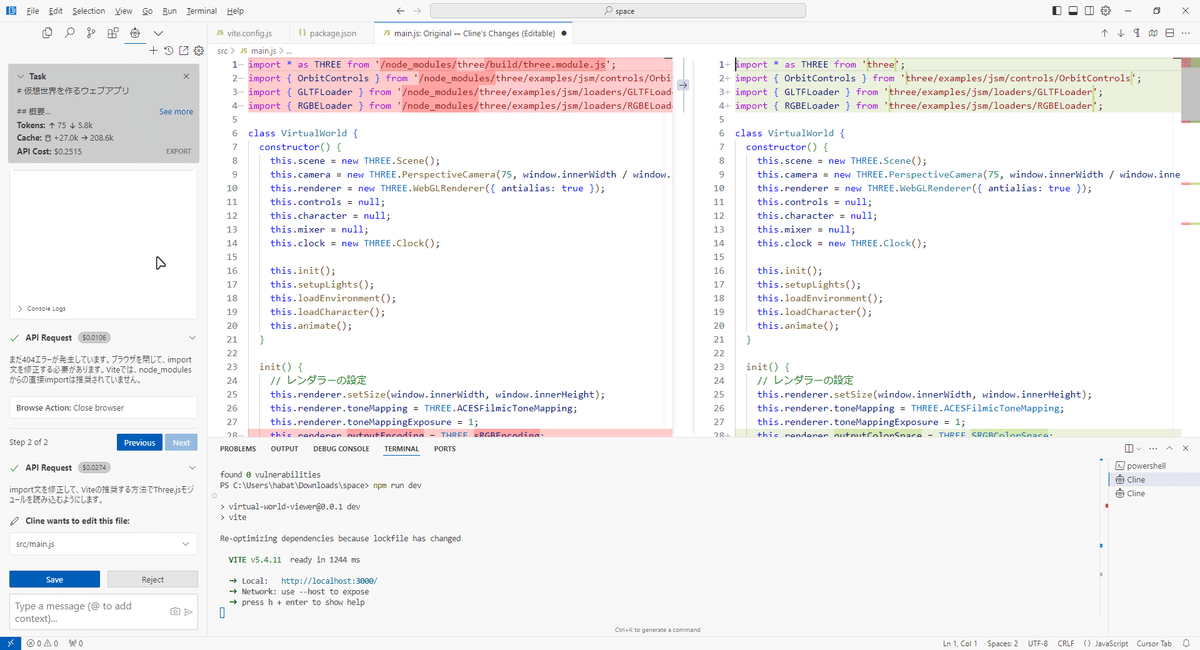This screenshot has width=1200, height=650.
Task: Select the Cline robot icon in the activity bar
Action: point(135,33)
